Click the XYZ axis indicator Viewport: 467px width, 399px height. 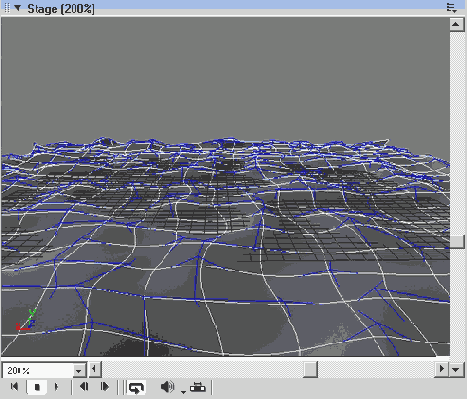(26, 320)
